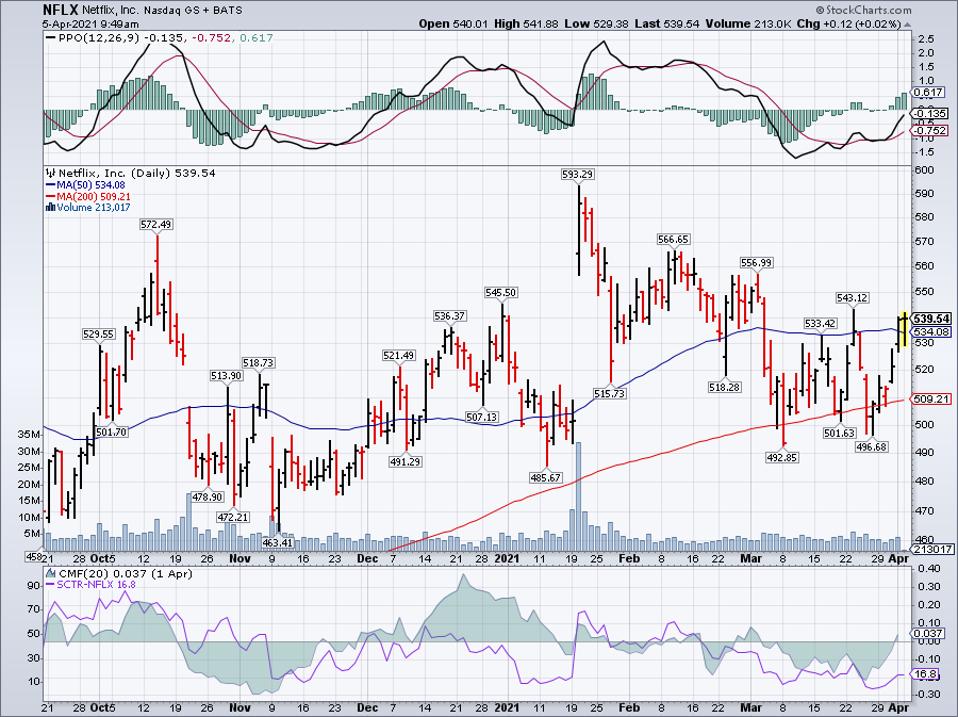The height and width of the screenshot is (717, 958).
Task: Click the red 509.21 MA tag on right axis
Action: pos(932,399)
